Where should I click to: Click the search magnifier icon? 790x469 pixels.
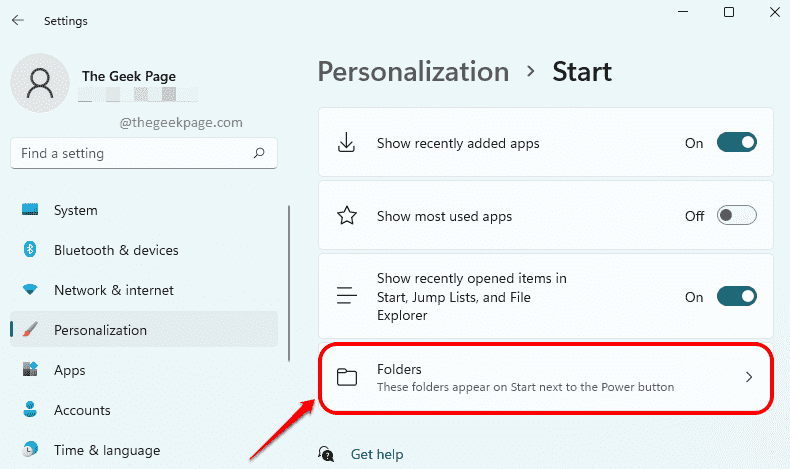click(x=259, y=153)
